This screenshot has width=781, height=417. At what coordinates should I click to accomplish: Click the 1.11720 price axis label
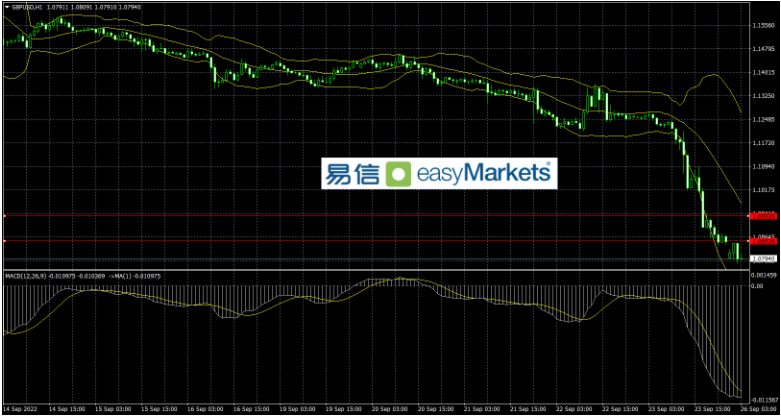(766, 143)
